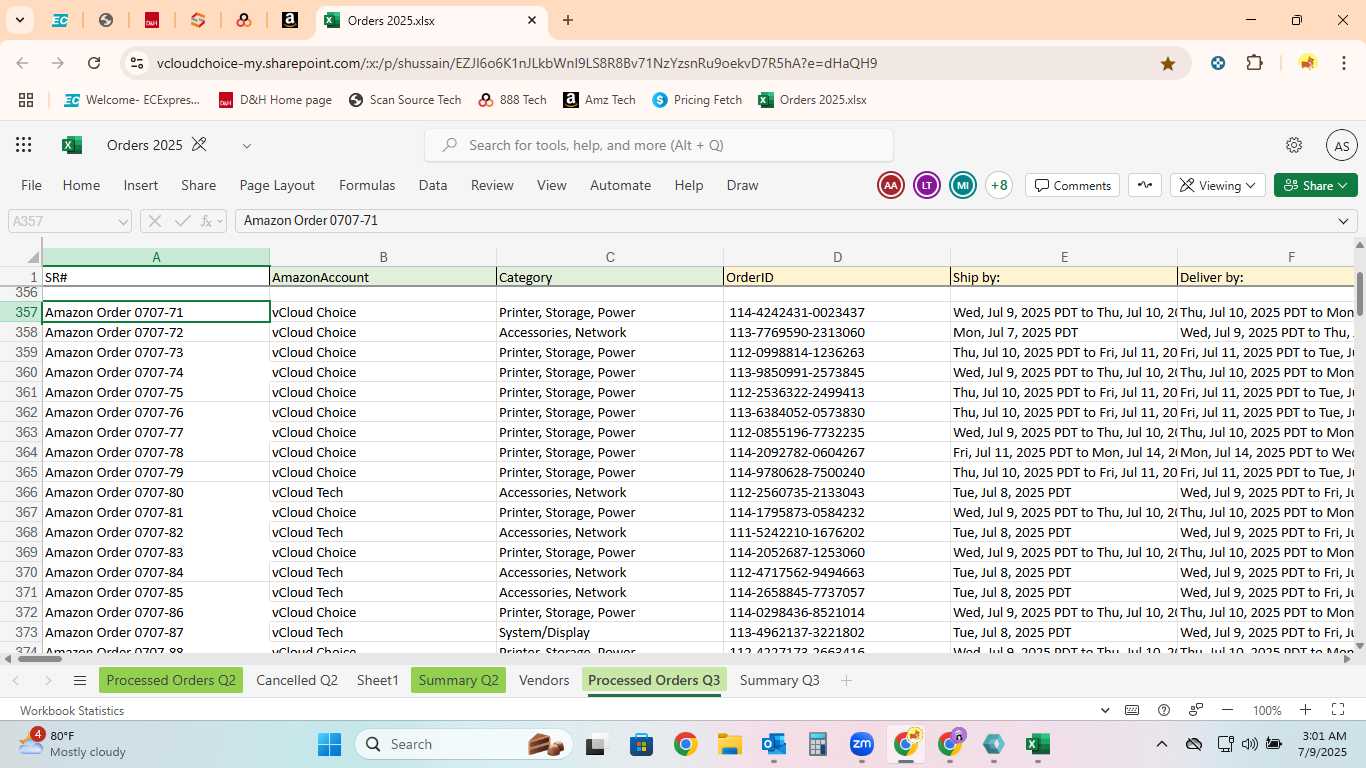Open the Microsoft 365 app launcher grid

[x=24, y=145]
